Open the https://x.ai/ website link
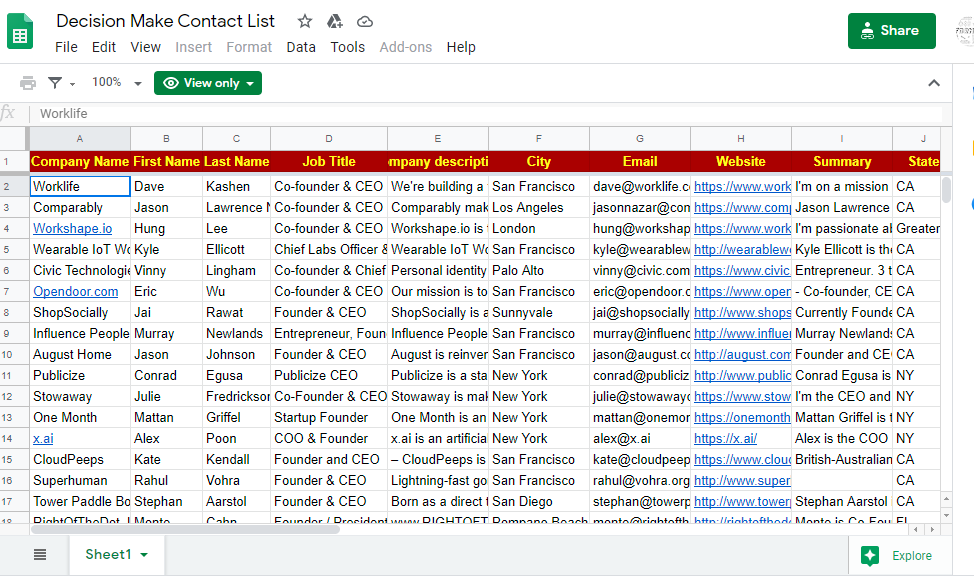This screenshot has height=582, width=974. 725,438
